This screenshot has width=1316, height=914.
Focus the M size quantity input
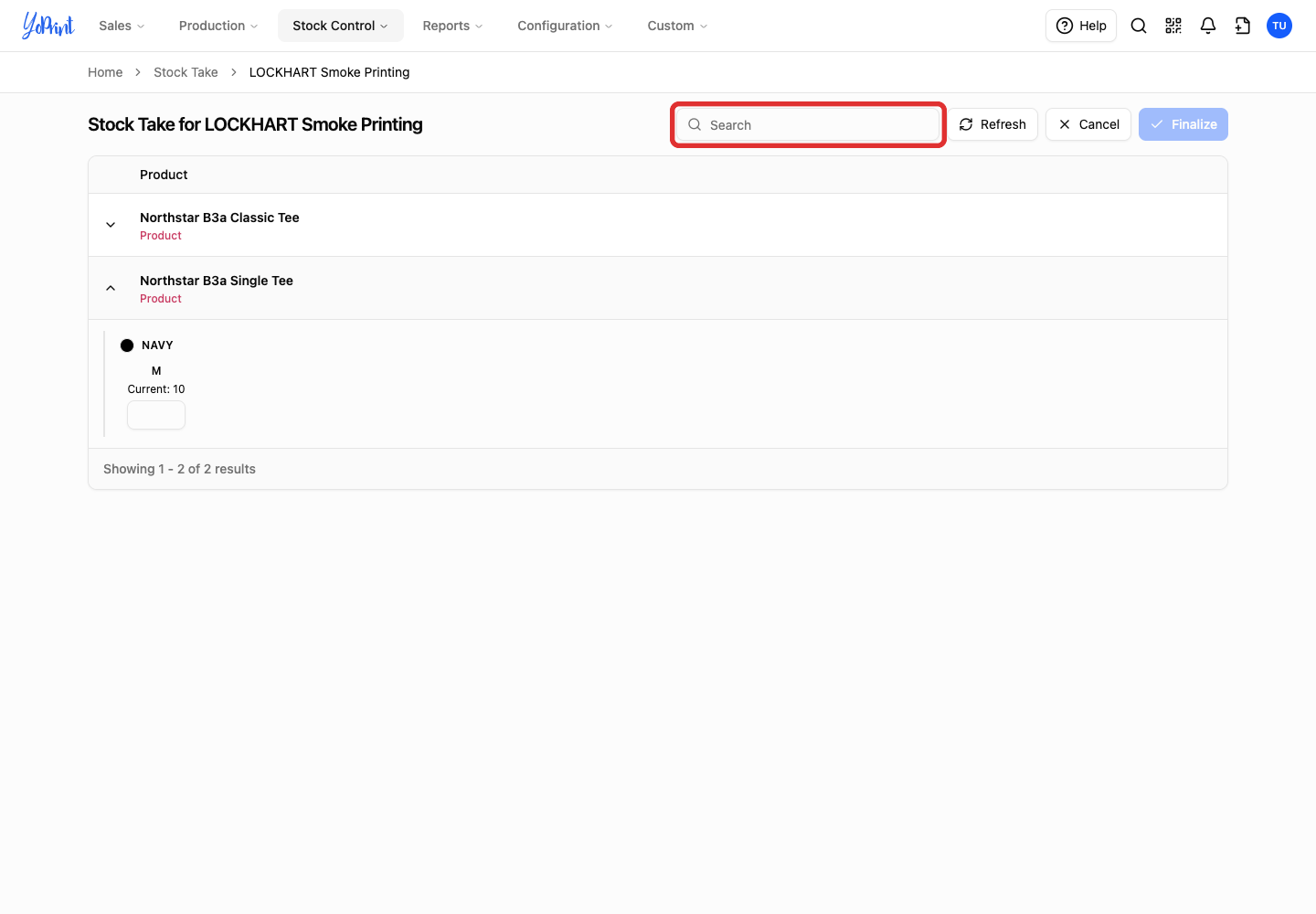(156, 415)
